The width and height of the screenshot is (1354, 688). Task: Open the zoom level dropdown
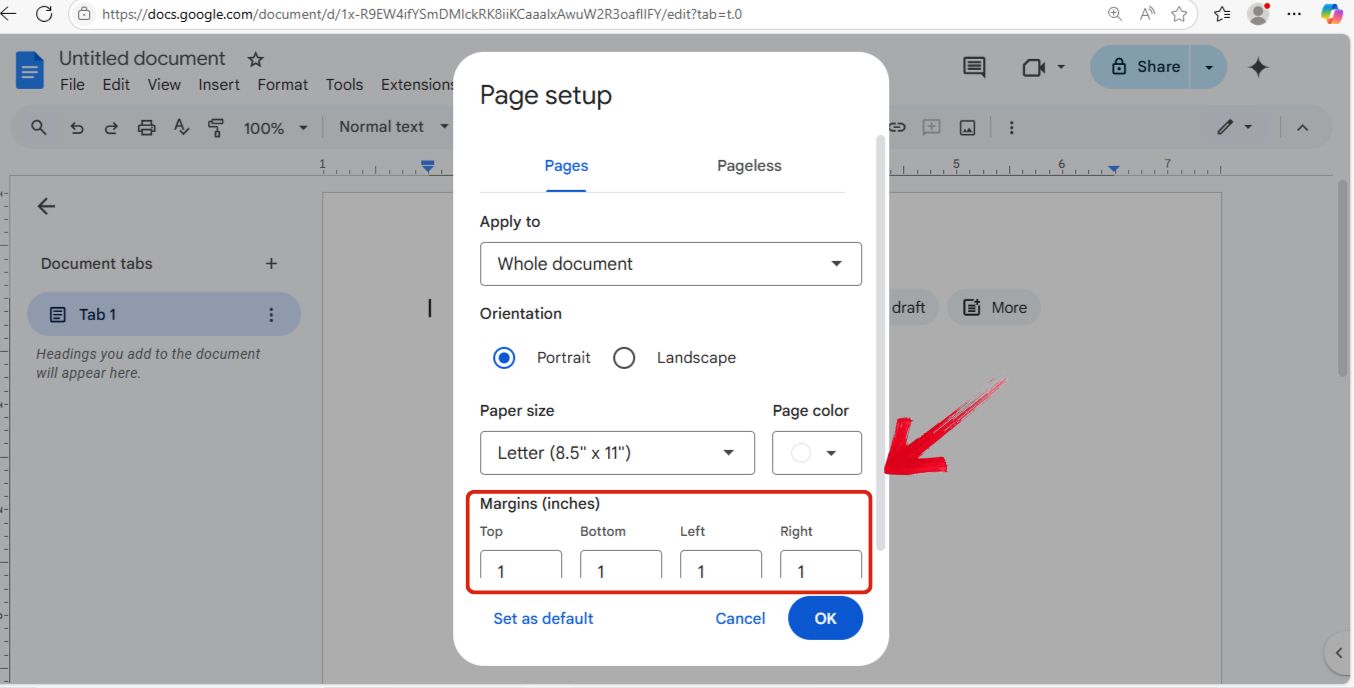[273, 127]
